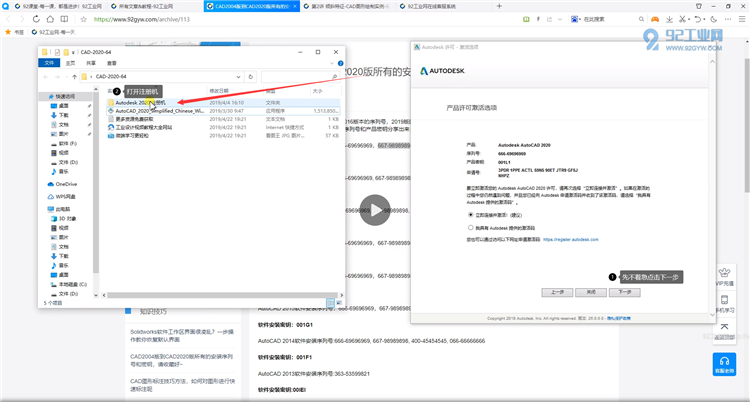This screenshot has height=402, width=750.
Task: Toggle night mode with the moon icon
Action: tap(714, 19)
